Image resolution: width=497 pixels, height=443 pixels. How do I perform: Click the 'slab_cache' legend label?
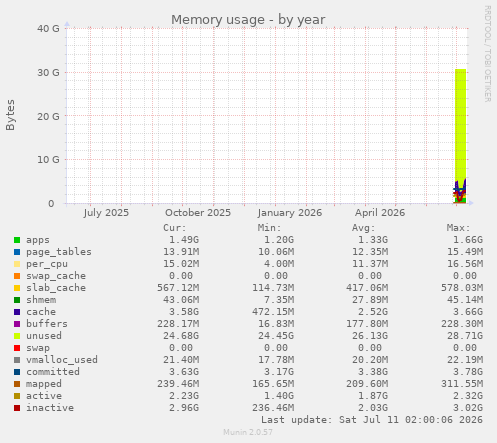[56, 288]
